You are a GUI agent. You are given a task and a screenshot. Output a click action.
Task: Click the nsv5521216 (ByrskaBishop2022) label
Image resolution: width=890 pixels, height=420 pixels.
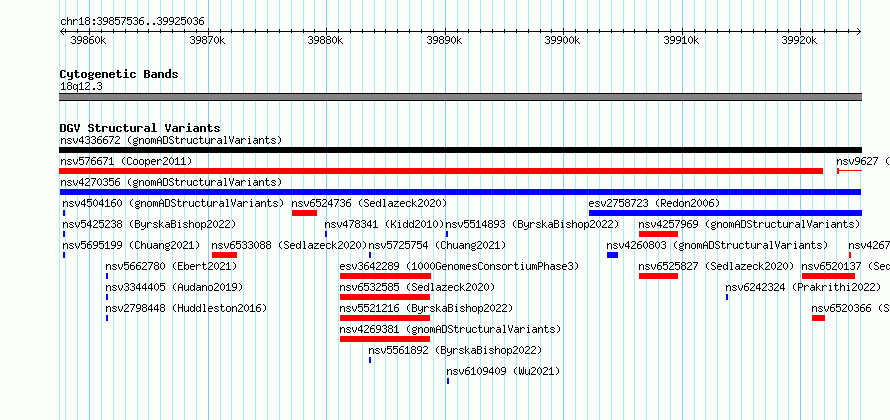point(426,308)
